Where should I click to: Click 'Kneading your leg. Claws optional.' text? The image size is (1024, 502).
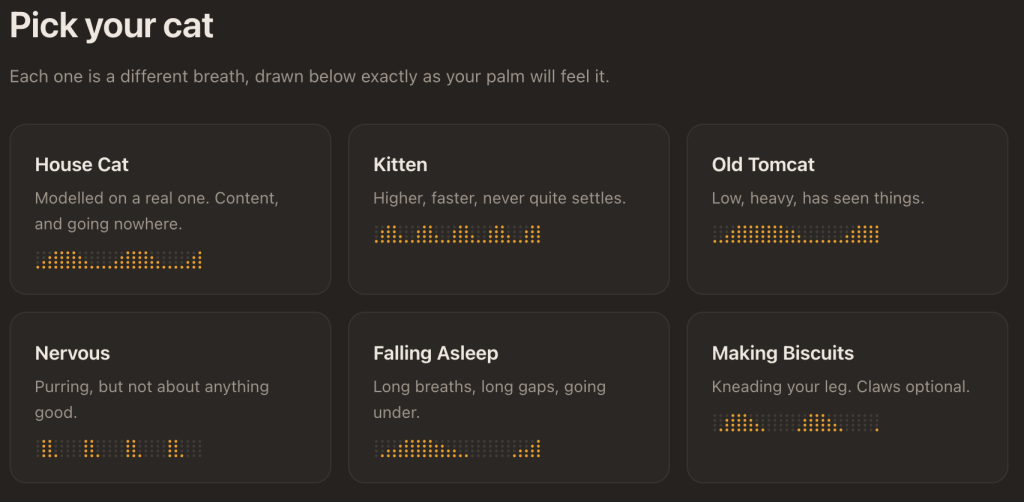pos(841,386)
